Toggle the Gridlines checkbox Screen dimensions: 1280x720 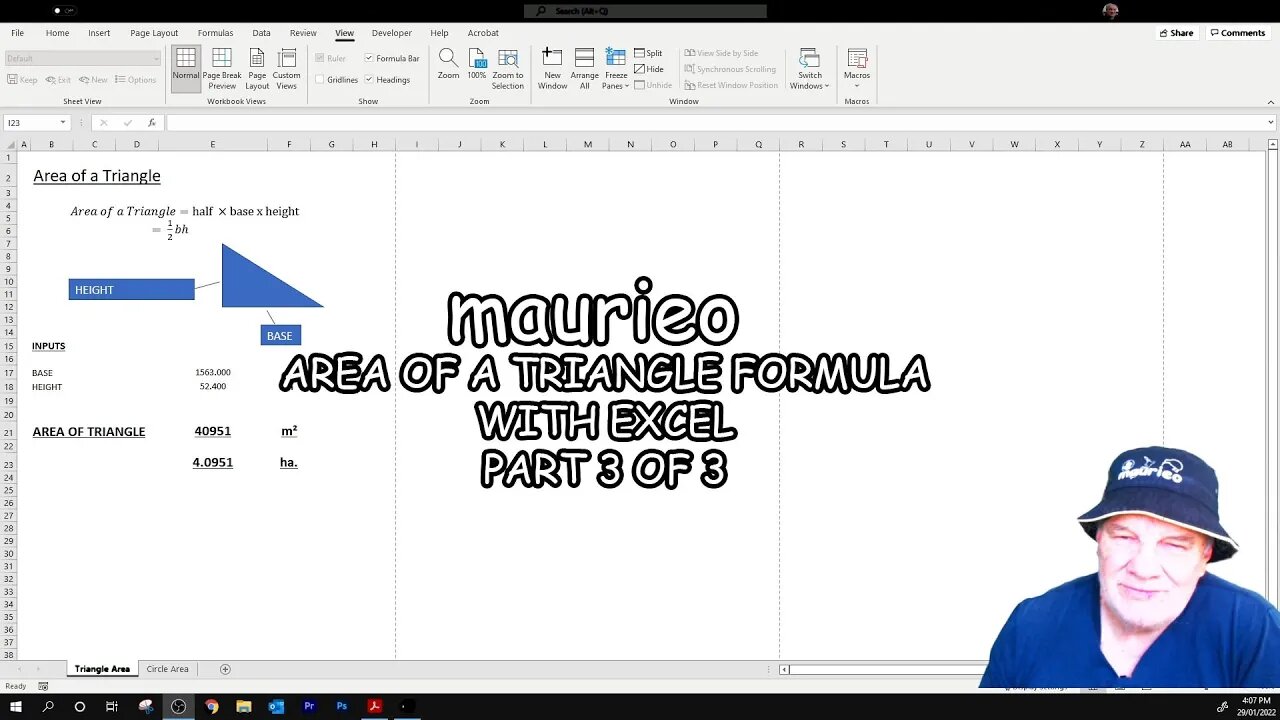pyautogui.click(x=336, y=80)
